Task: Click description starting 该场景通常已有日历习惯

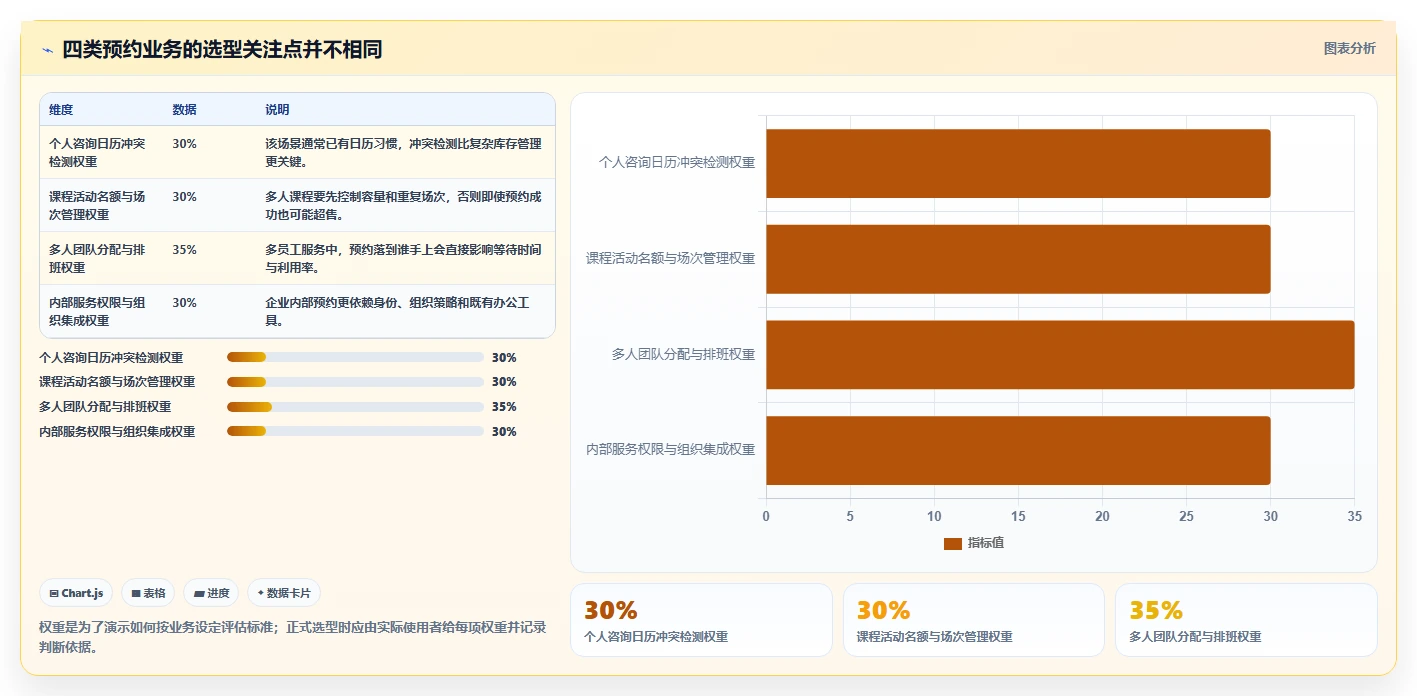Action: click(403, 152)
